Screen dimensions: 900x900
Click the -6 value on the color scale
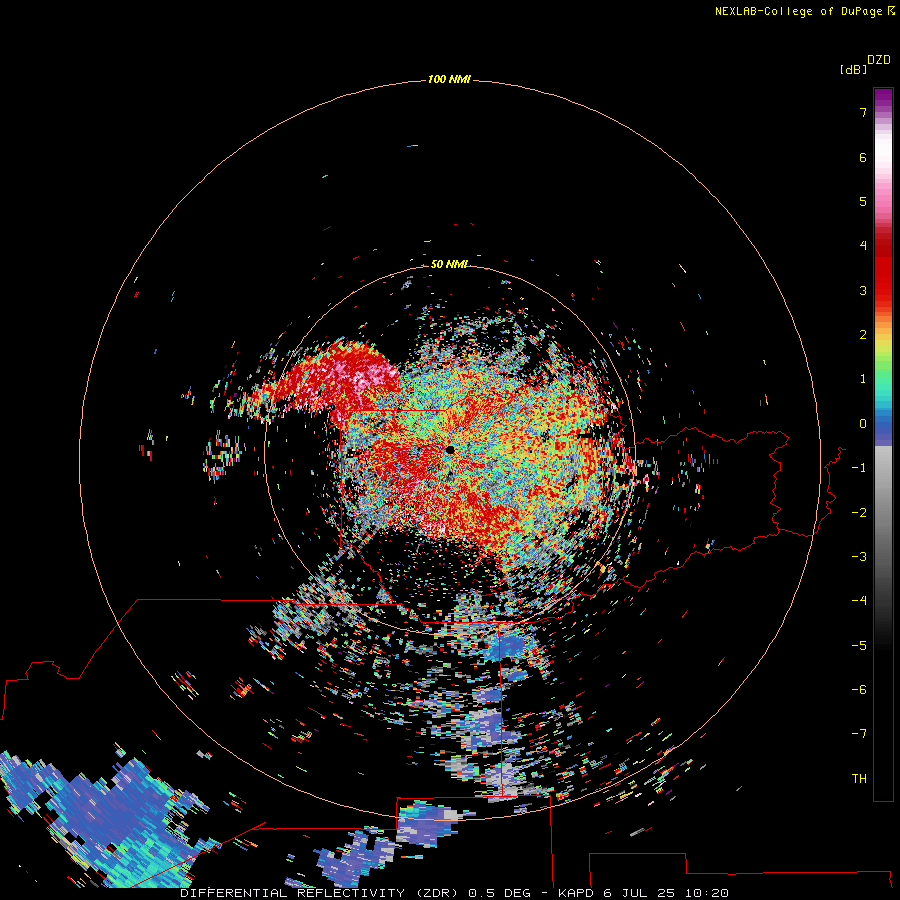coord(859,690)
